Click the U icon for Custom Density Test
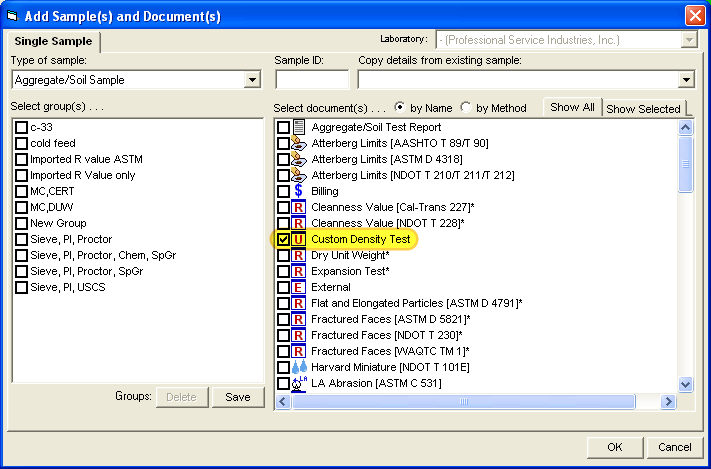Image resolution: width=711 pixels, height=469 pixels. 298,240
